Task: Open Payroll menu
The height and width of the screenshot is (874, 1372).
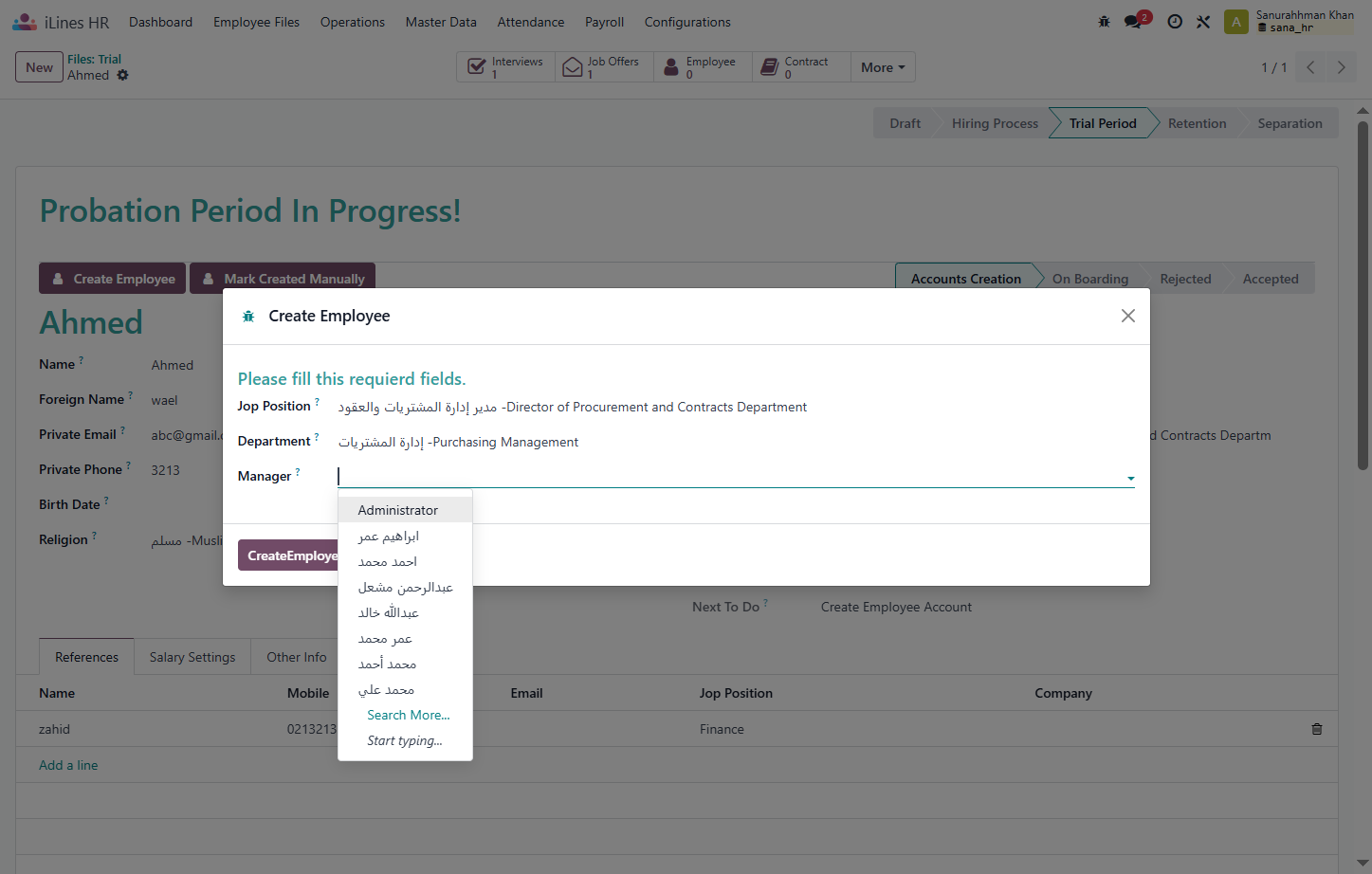Action: coord(604,22)
